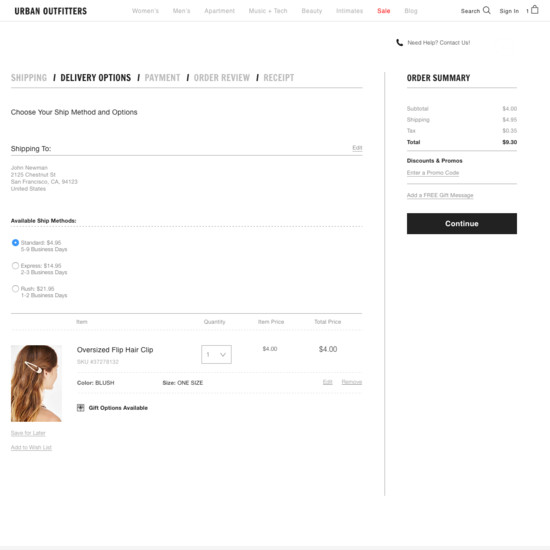This screenshot has width=550, height=550.
Task: Remove the Oversized Flip Hair Clip item
Action: pos(352,382)
